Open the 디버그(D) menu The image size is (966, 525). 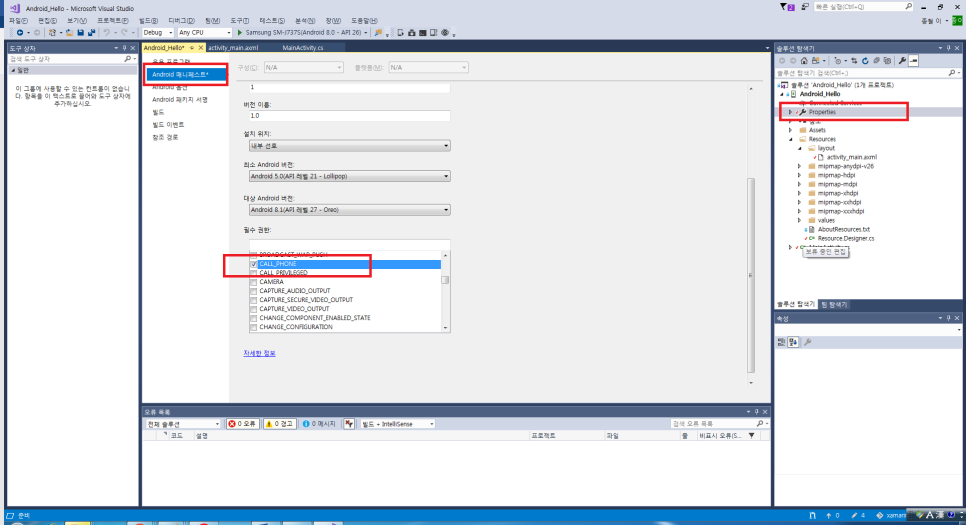(x=181, y=21)
